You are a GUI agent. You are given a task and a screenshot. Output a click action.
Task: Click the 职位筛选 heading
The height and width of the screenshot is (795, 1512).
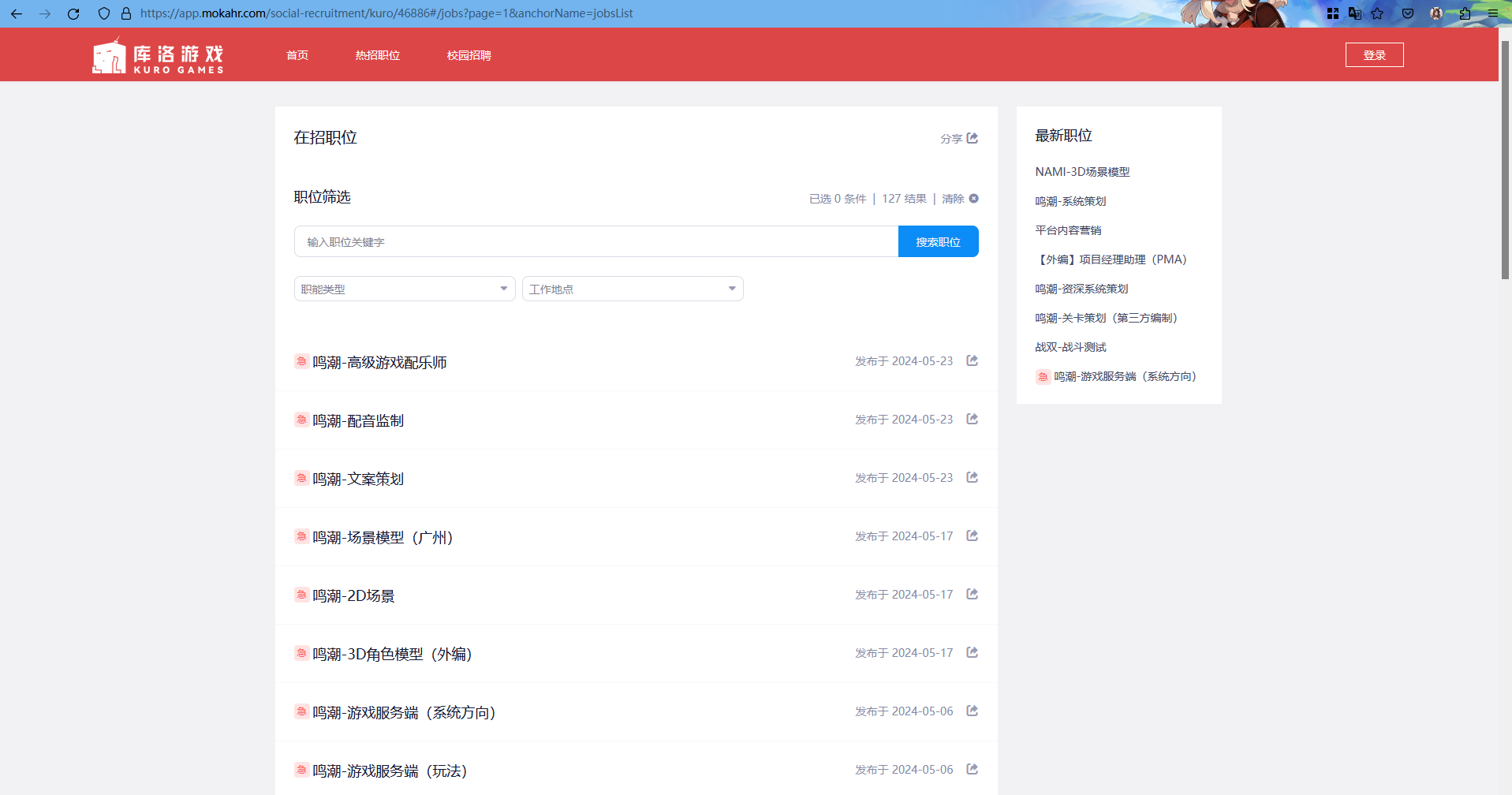tap(322, 197)
